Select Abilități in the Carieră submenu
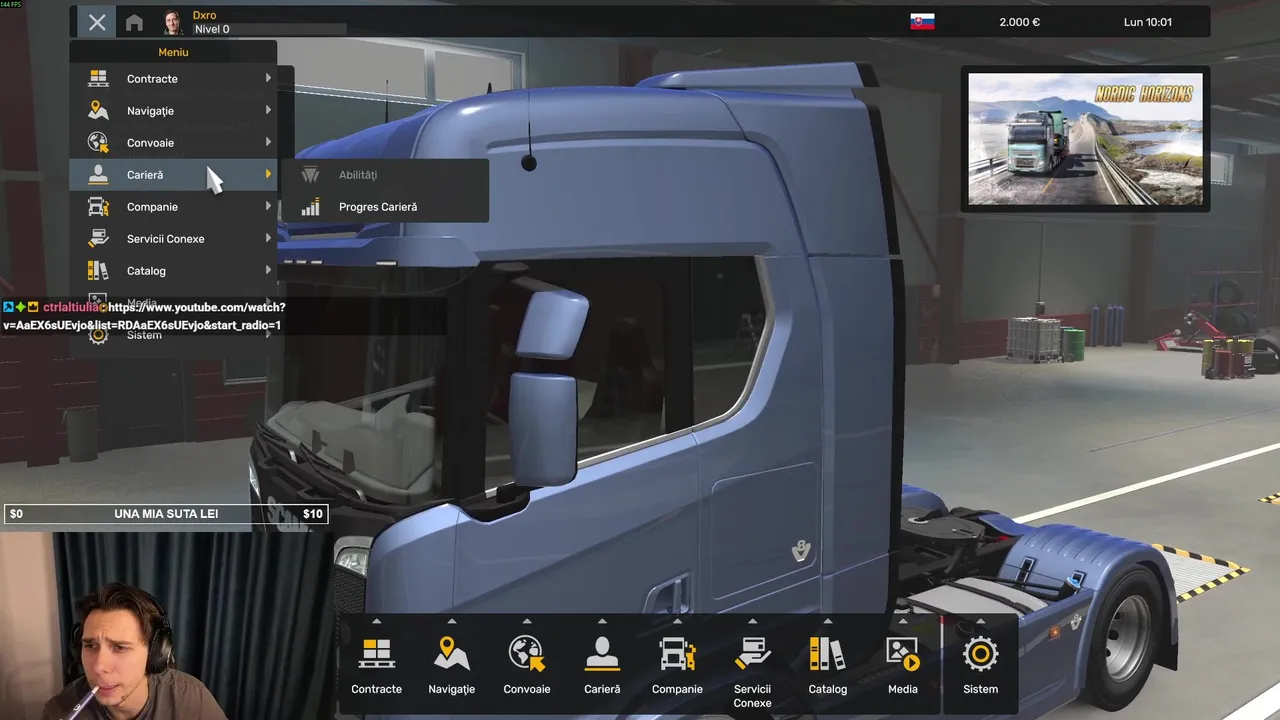The image size is (1280, 720). point(386,175)
